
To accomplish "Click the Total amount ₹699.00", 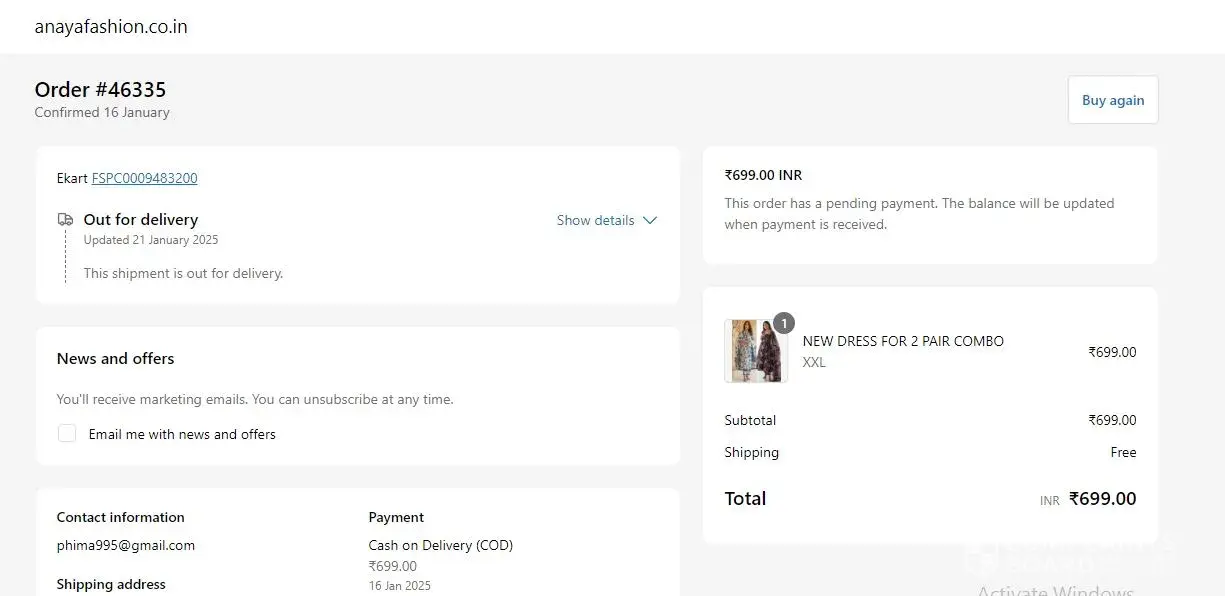I will click(x=1102, y=498).
